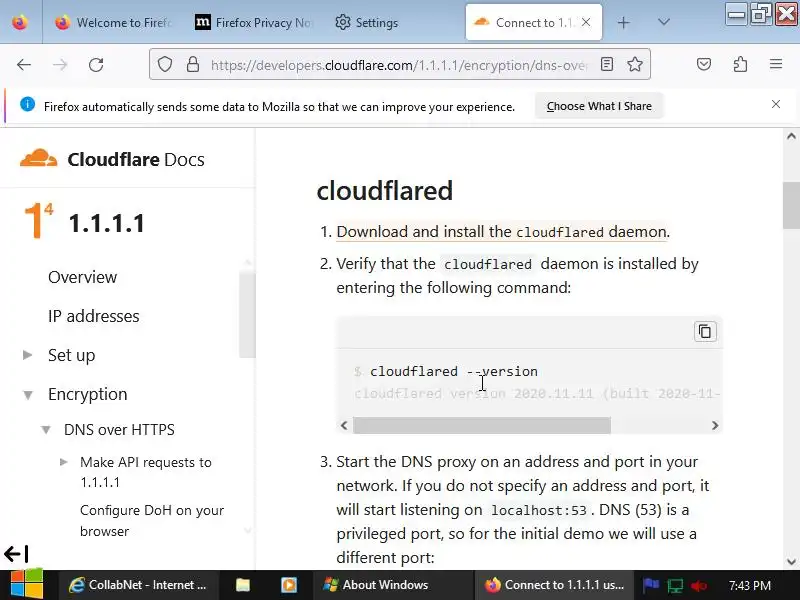Open the IP addresses sidebar page
This screenshot has height=600, width=800.
pos(93,316)
